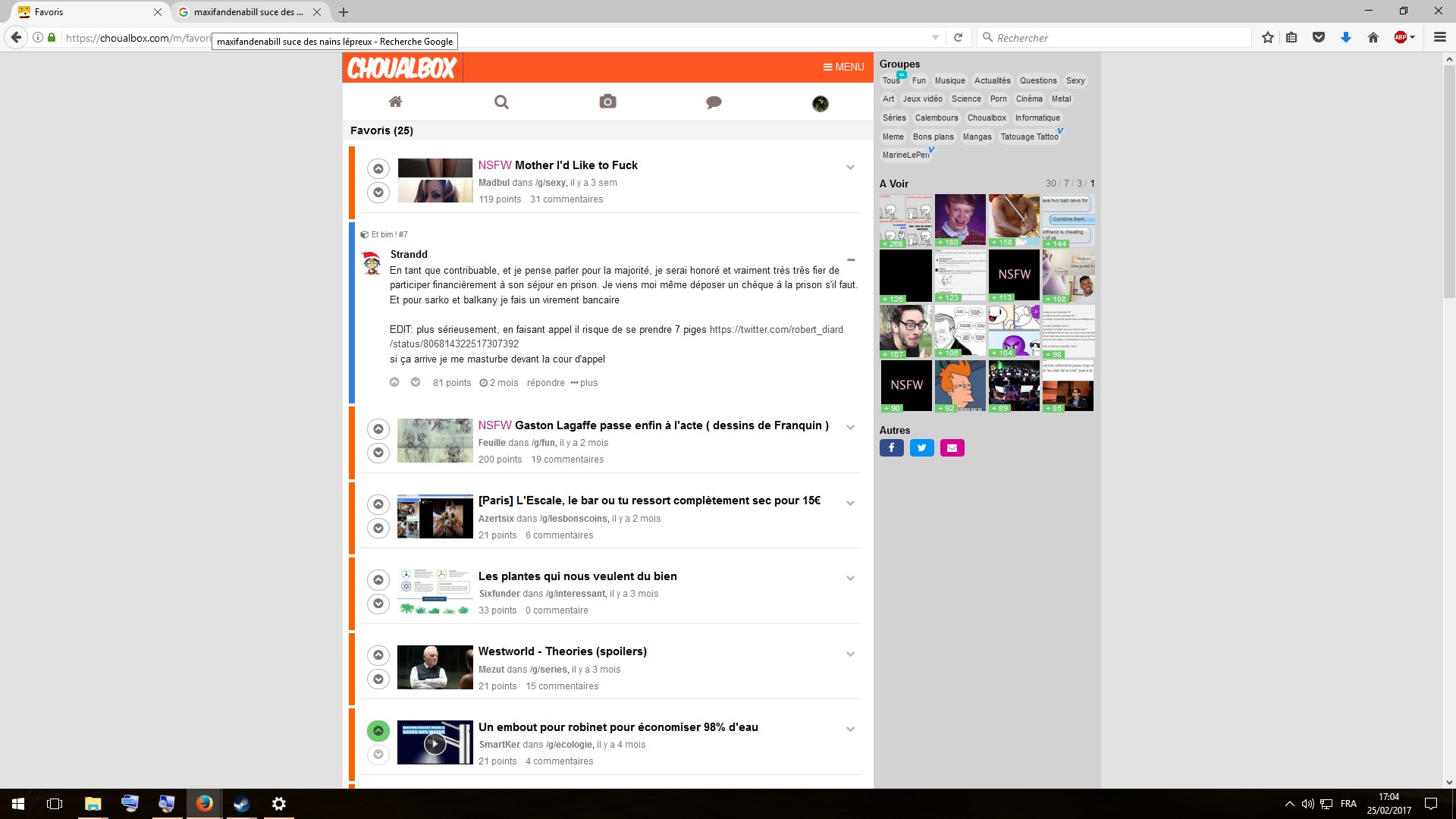Screen dimensions: 1456x819
Task: Expand options for embout robinet post
Action: [850, 730]
